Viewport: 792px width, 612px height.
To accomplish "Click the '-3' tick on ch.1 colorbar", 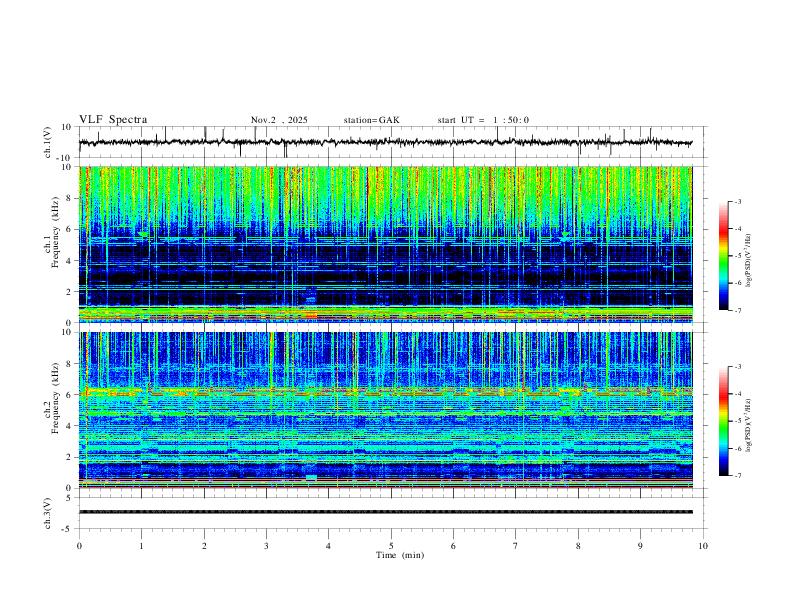I will [x=738, y=202].
